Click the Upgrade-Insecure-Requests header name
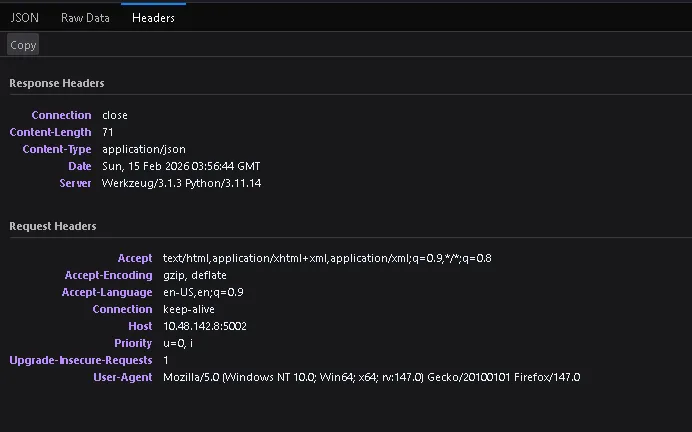 [x=81, y=360]
